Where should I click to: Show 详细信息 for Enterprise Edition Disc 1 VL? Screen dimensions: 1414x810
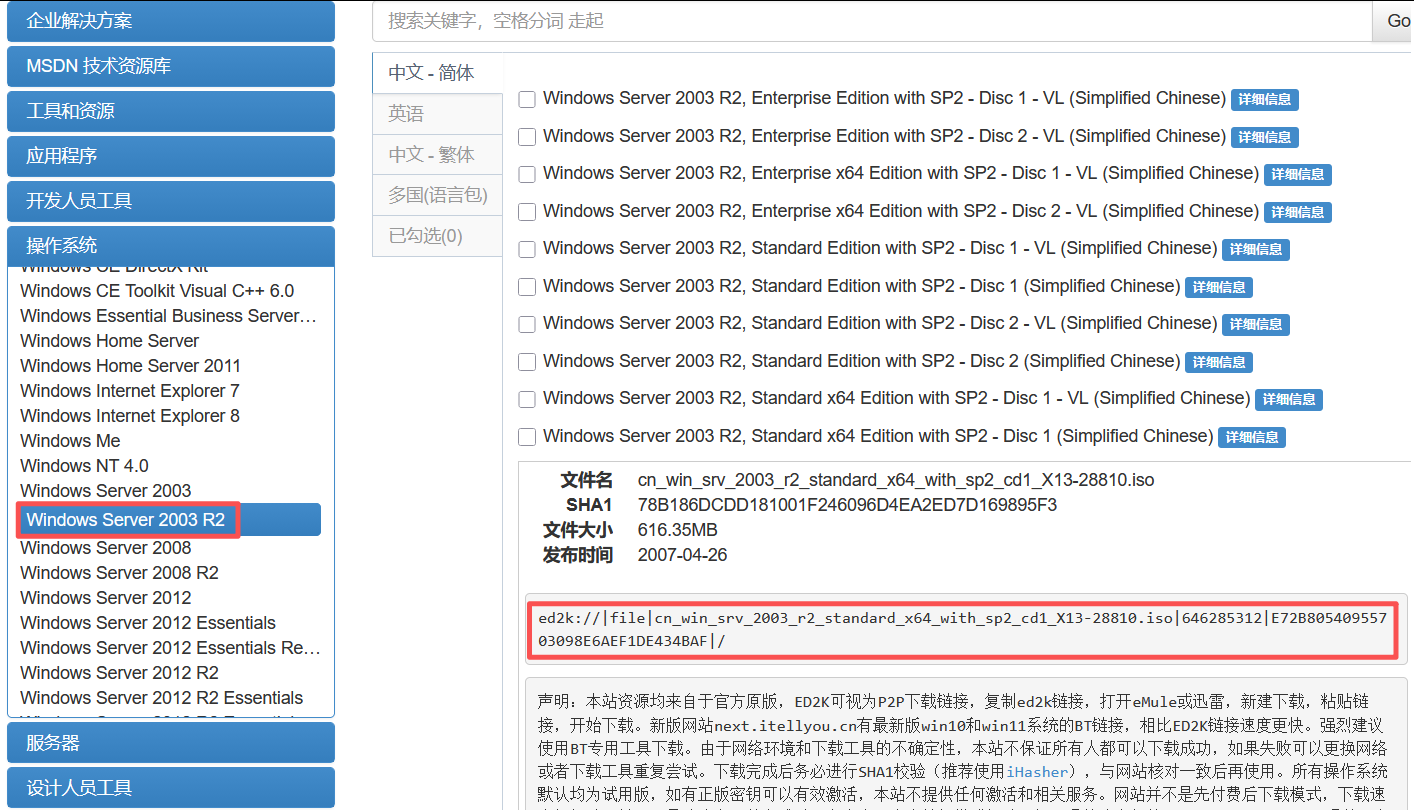[1265, 100]
